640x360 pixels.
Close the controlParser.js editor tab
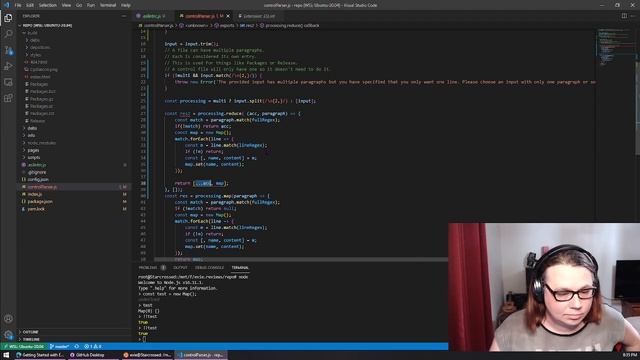[x=228, y=16]
